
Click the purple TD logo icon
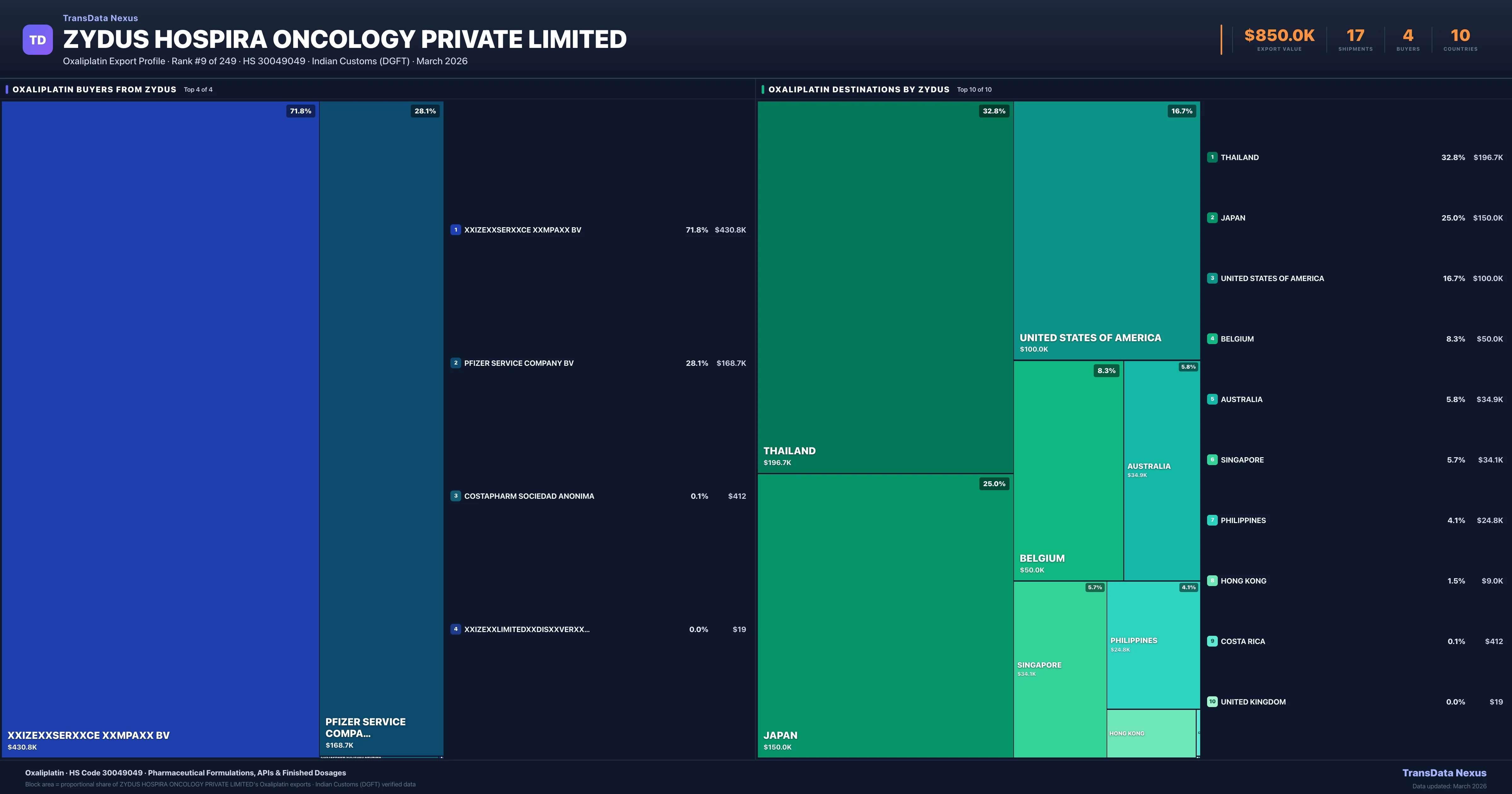(x=37, y=40)
